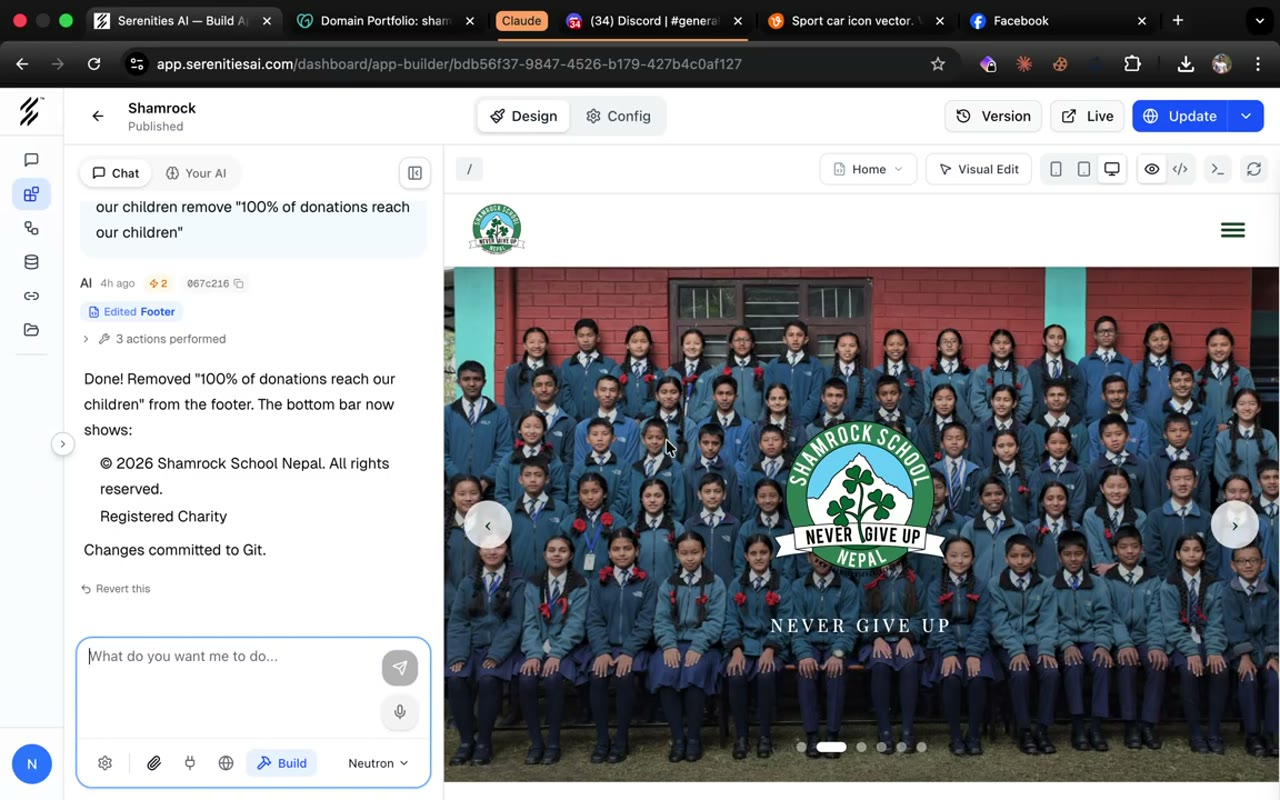Switch to the Design tab
The height and width of the screenshot is (800, 1280).
tap(523, 116)
